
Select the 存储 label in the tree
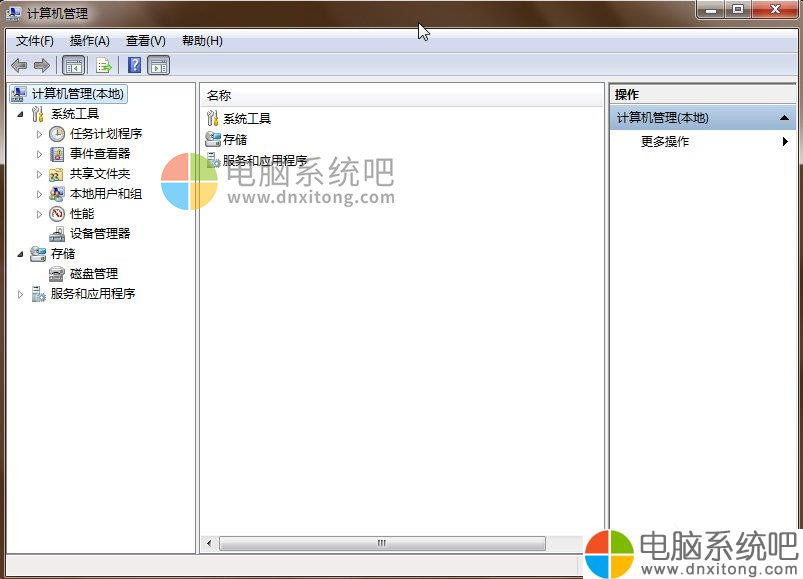click(x=63, y=254)
